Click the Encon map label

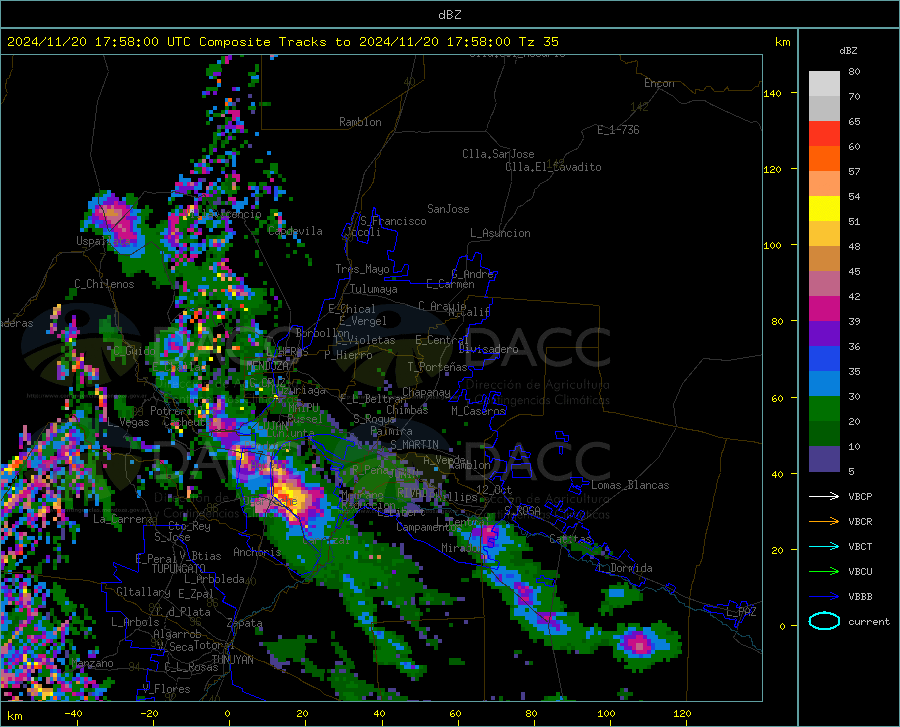pos(659,83)
